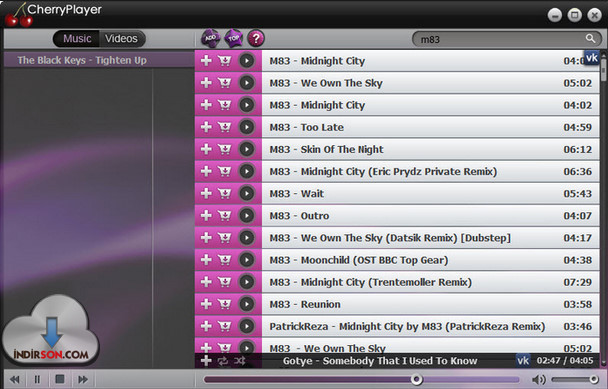The height and width of the screenshot is (389, 608).
Task: Play PatrickReza Midnight City remix
Action: (247, 326)
